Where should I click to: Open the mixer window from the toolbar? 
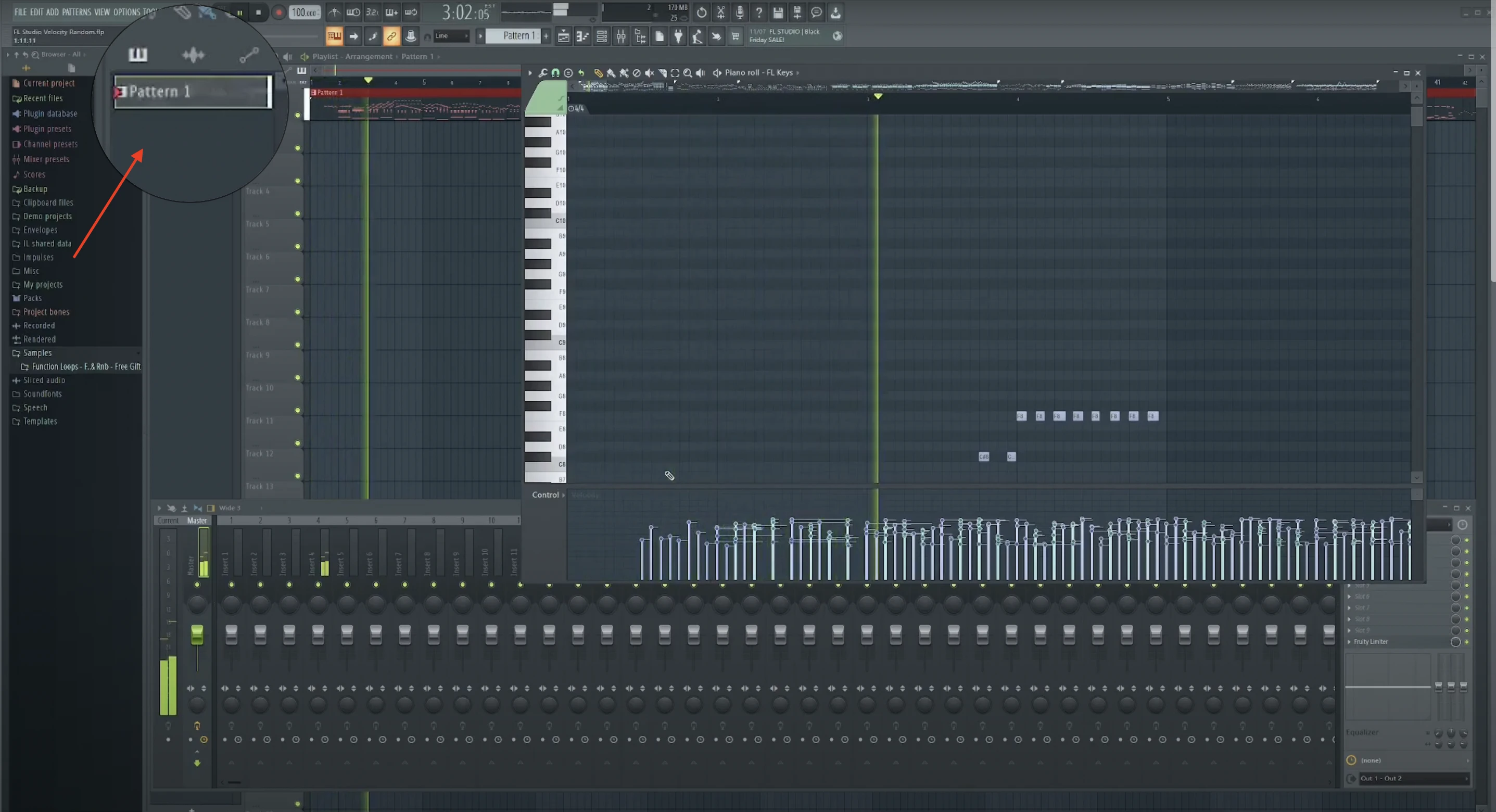(x=621, y=36)
